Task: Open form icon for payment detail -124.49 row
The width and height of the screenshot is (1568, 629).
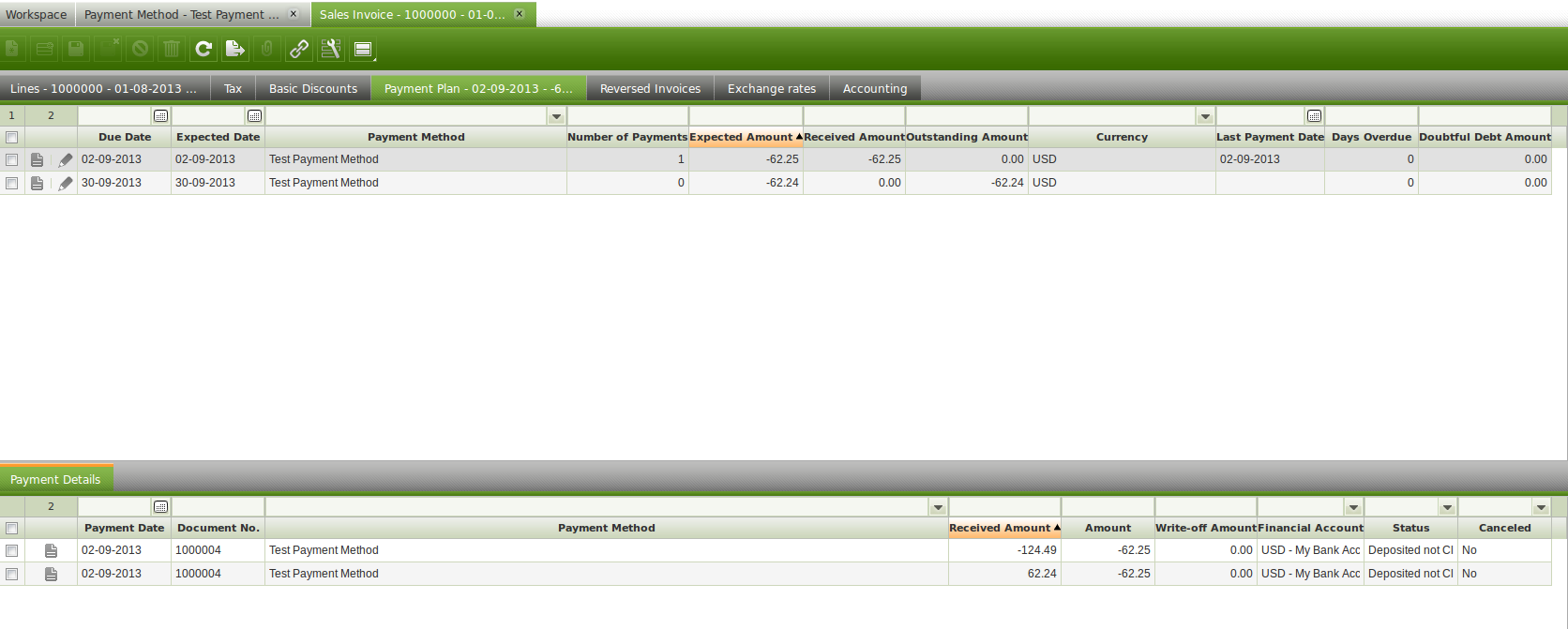Action: 51,551
